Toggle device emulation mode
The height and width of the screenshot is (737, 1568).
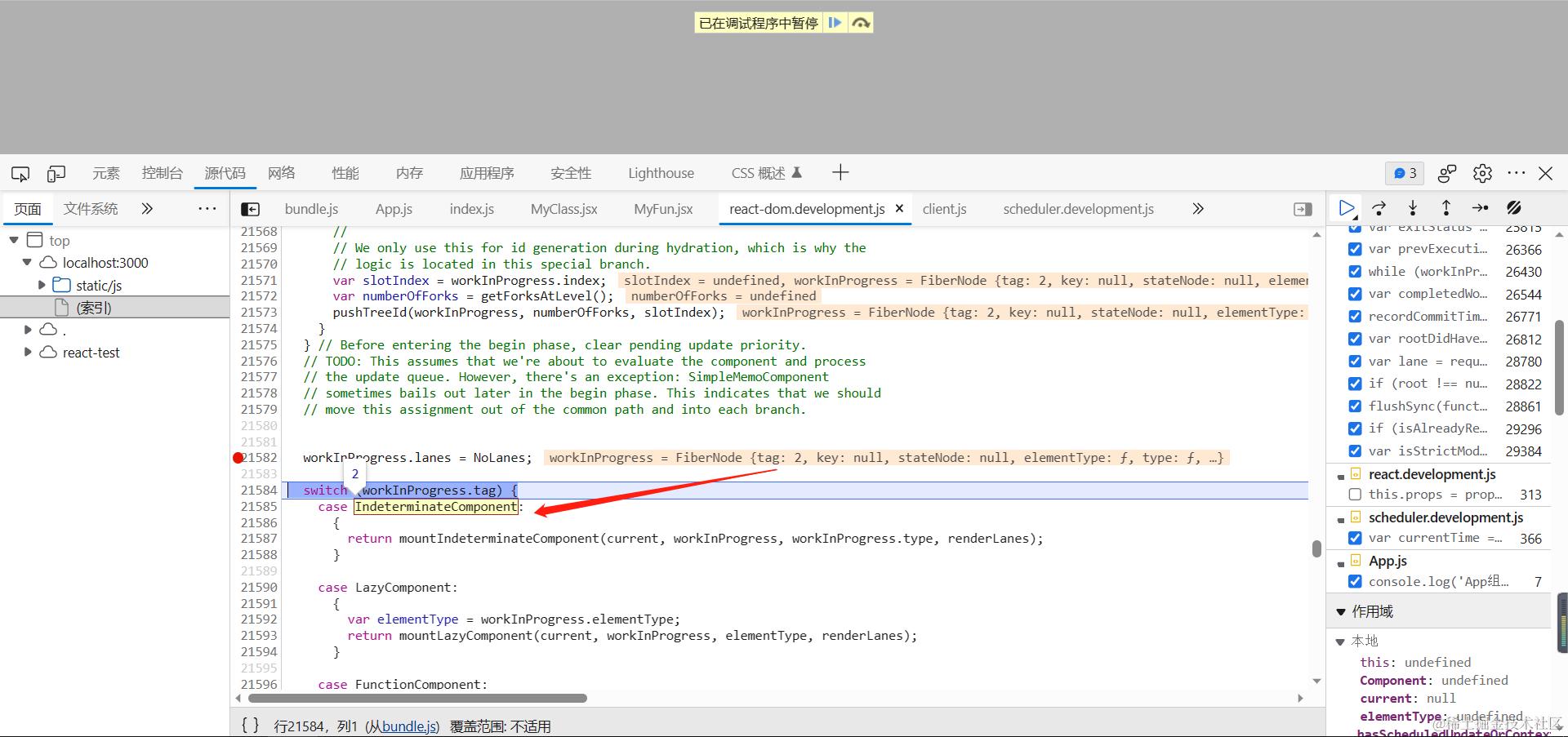pyautogui.click(x=56, y=173)
